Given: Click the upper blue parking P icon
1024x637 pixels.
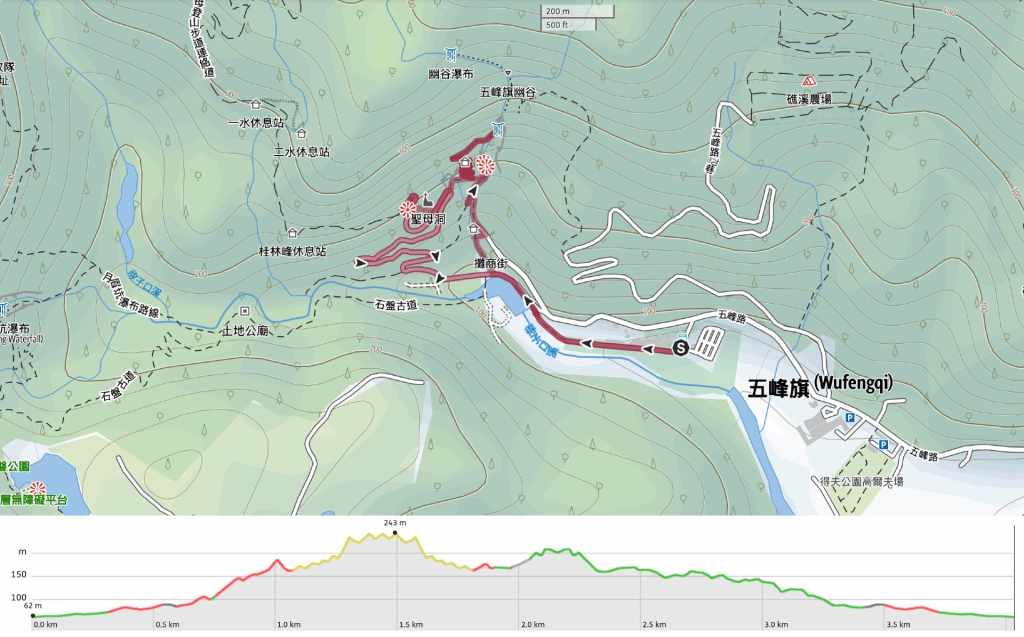Looking at the screenshot, I should pyautogui.click(x=850, y=417).
